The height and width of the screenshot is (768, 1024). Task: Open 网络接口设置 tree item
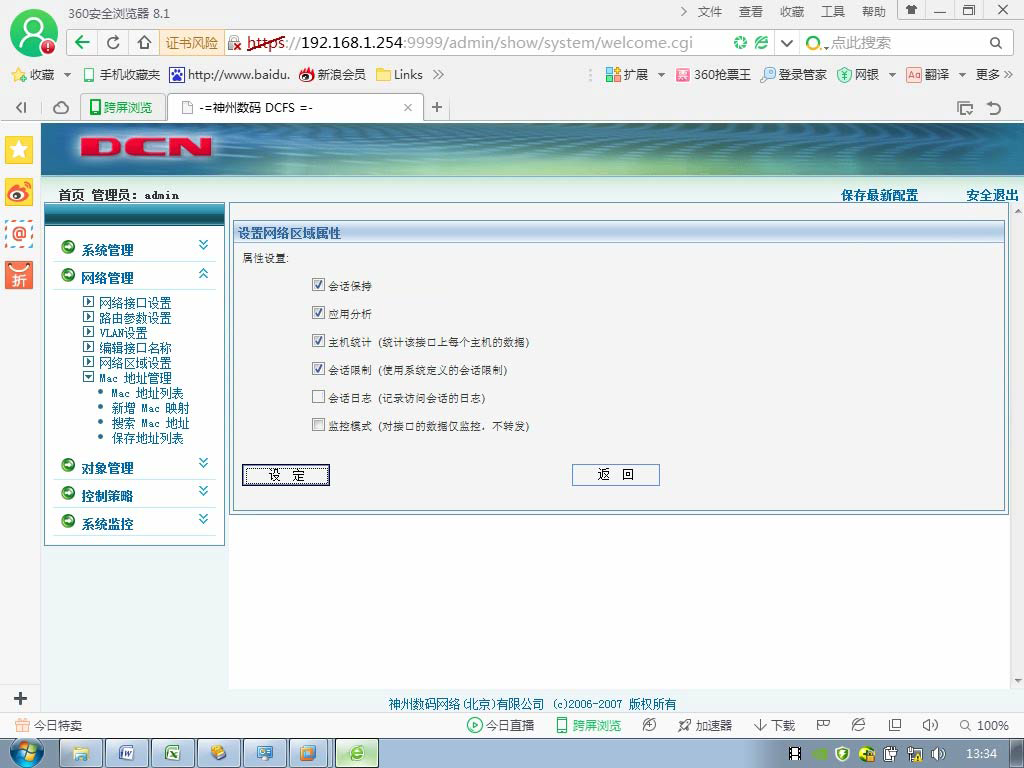(x=135, y=303)
